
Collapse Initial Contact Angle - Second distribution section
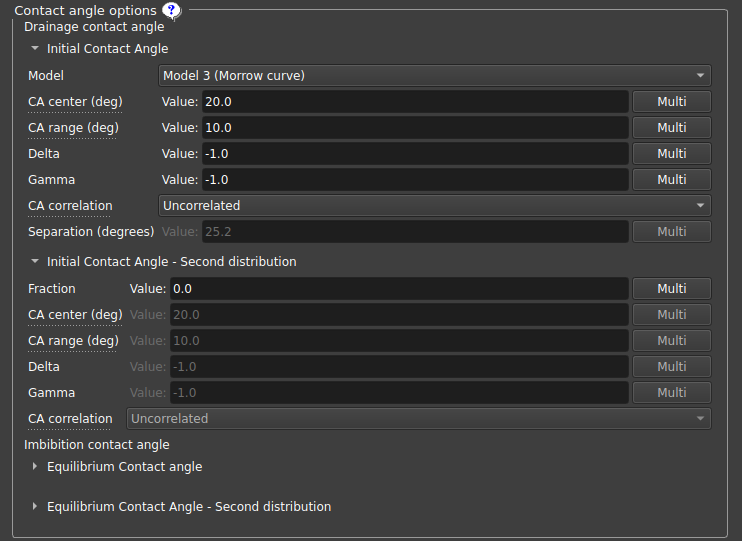click(x=36, y=261)
